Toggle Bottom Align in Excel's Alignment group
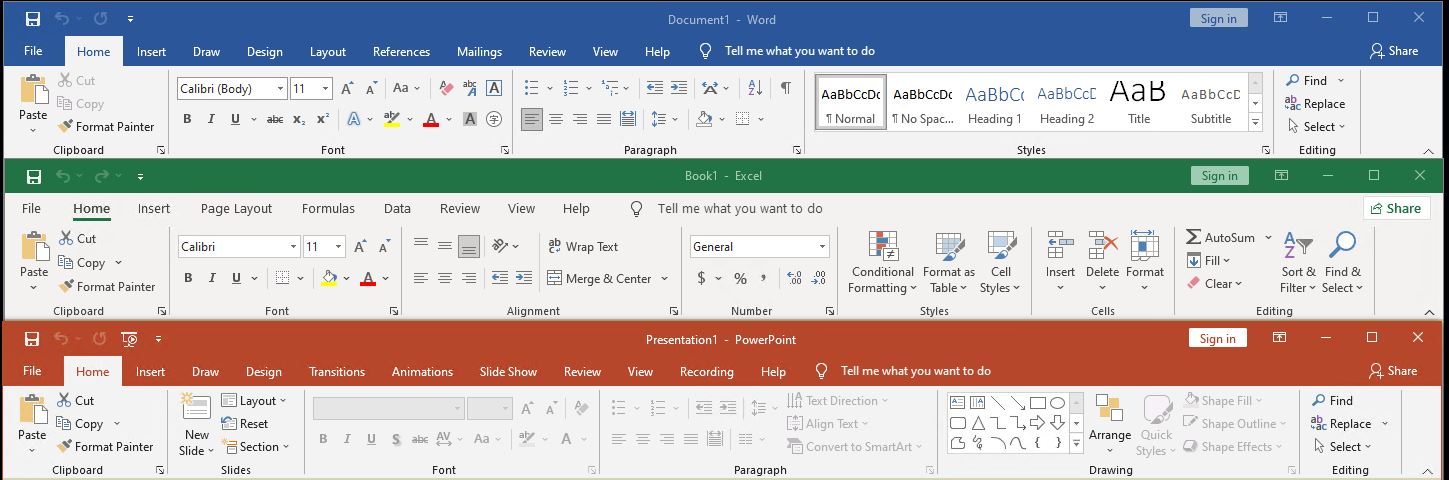The height and width of the screenshot is (480, 1449). point(468,246)
